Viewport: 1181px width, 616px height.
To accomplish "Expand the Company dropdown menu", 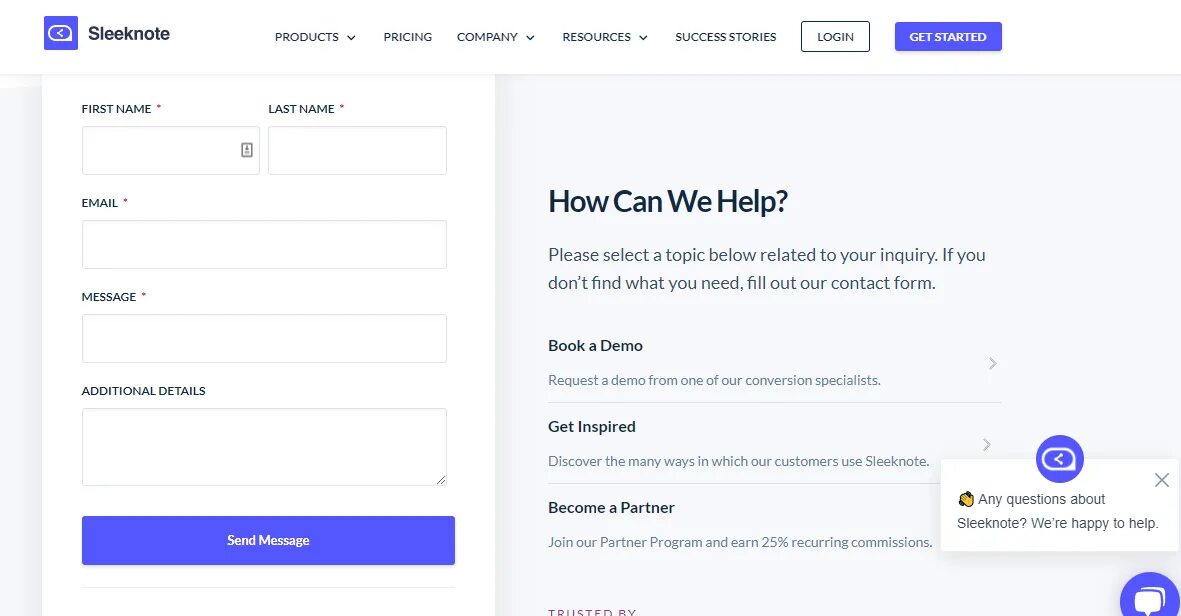I will pos(496,37).
